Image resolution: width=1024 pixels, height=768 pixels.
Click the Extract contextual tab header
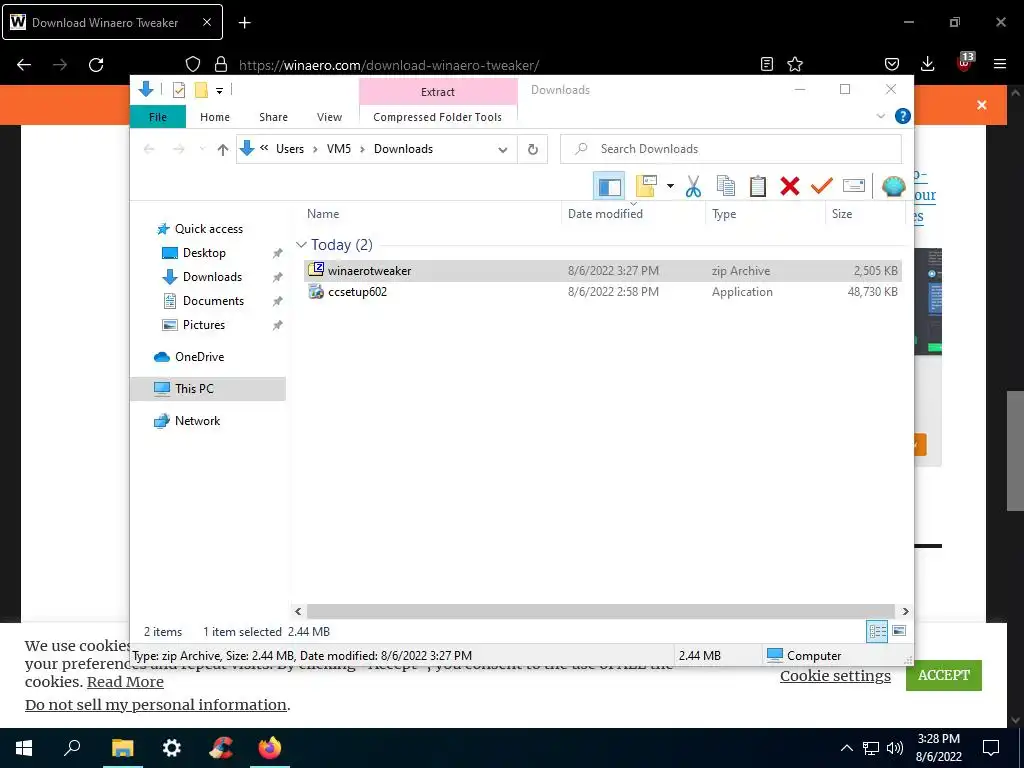[438, 92]
